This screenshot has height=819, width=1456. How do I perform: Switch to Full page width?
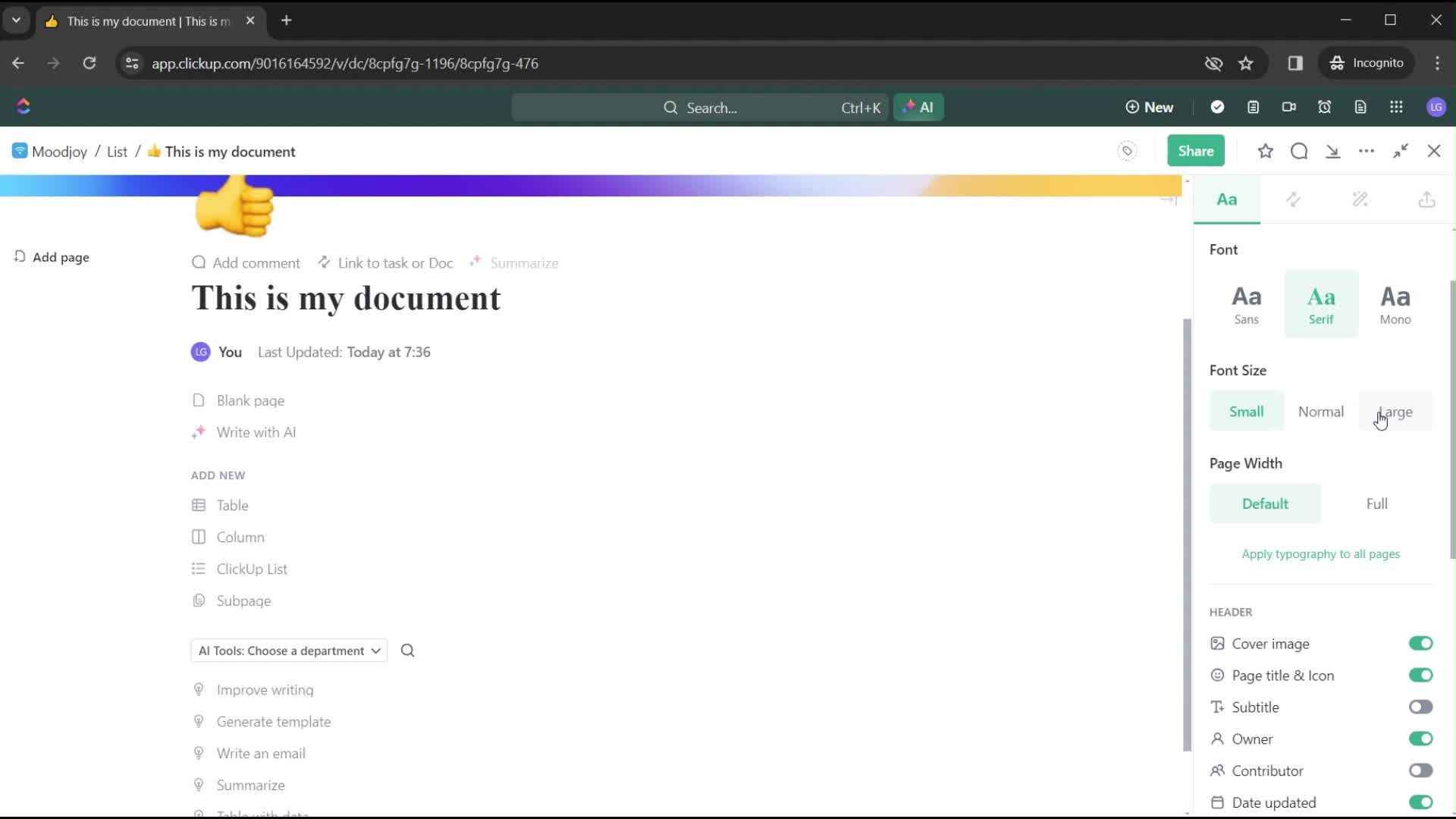tap(1378, 503)
